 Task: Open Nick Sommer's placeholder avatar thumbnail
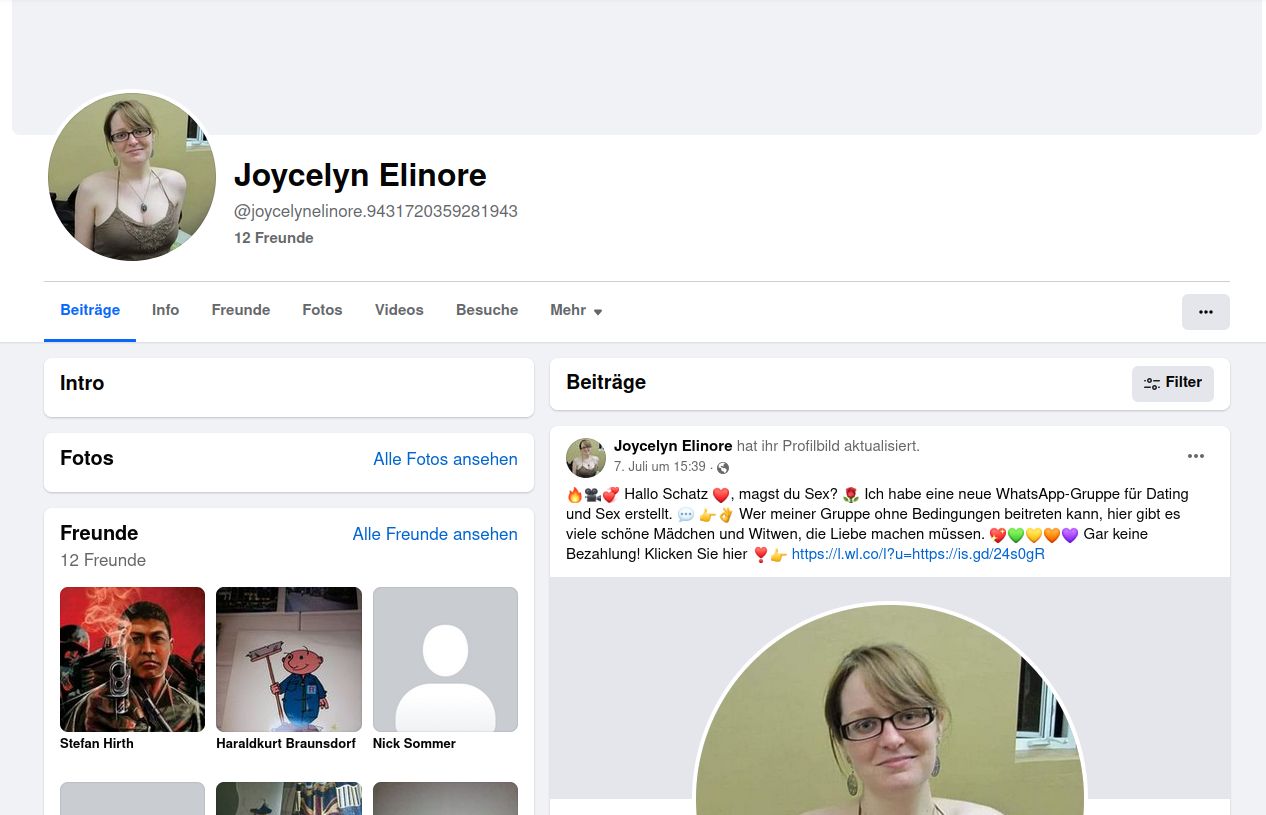tap(445, 659)
